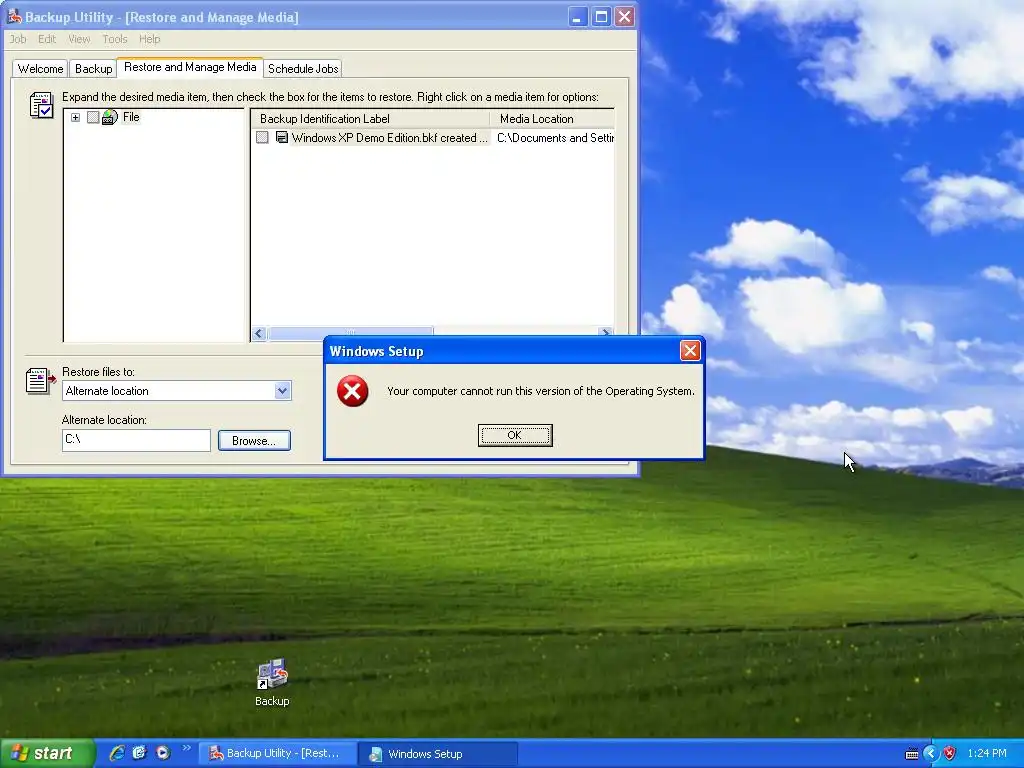Viewport: 1024px width, 768px height.
Task: Click the Alternate location text field
Action: point(136,440)
